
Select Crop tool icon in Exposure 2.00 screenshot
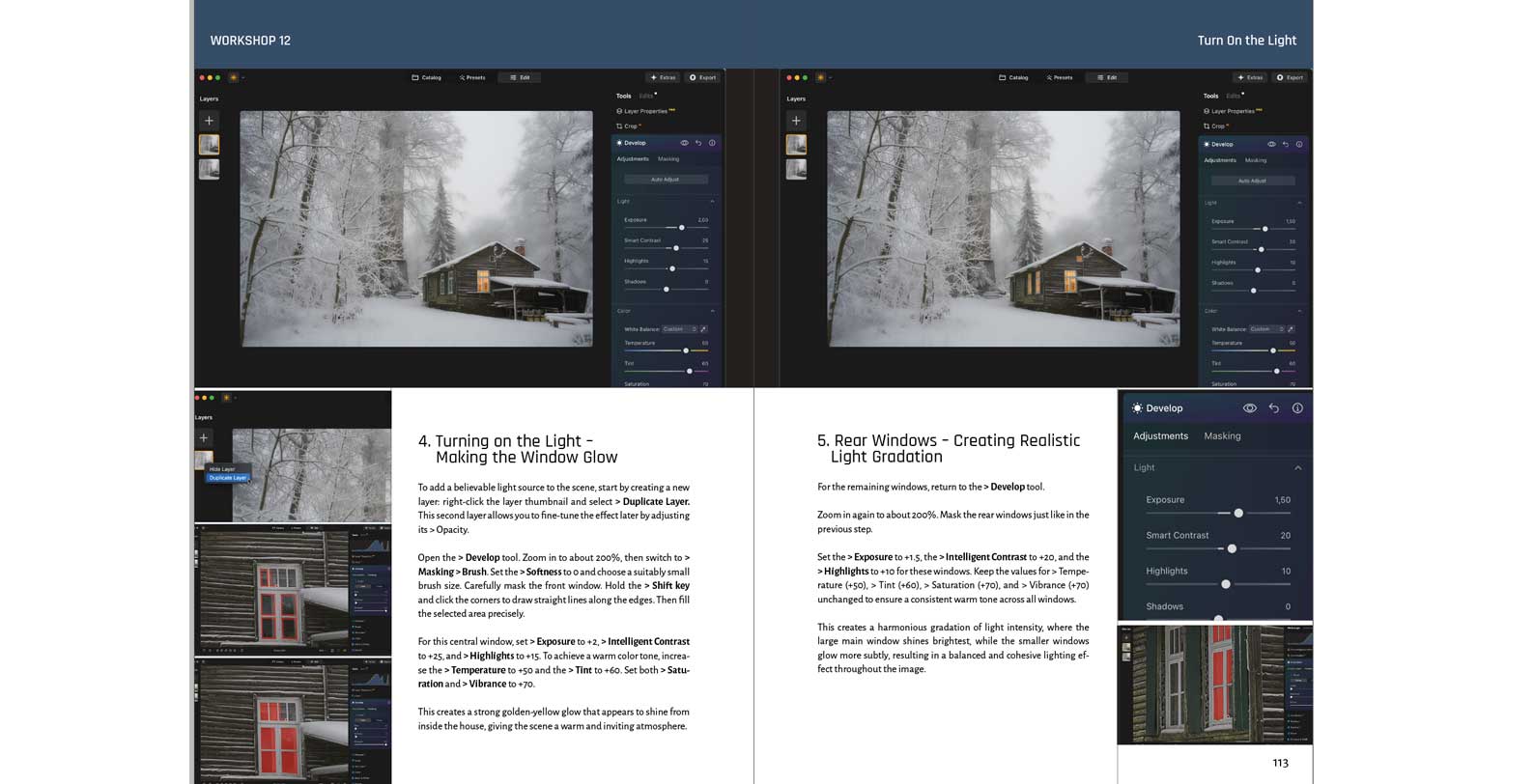(x=619, y=126)
